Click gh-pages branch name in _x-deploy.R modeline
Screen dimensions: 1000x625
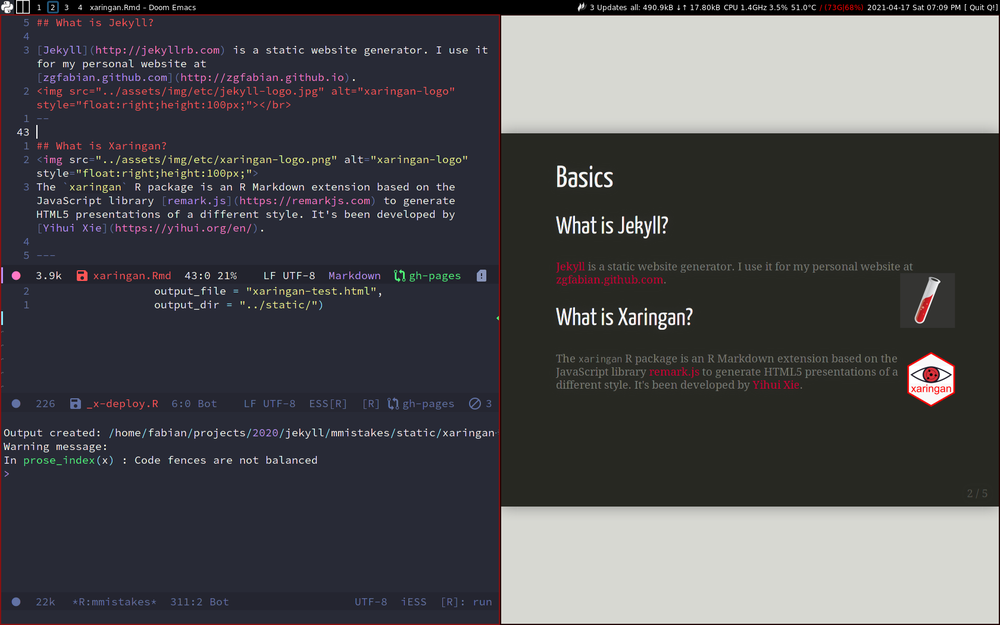428,404
